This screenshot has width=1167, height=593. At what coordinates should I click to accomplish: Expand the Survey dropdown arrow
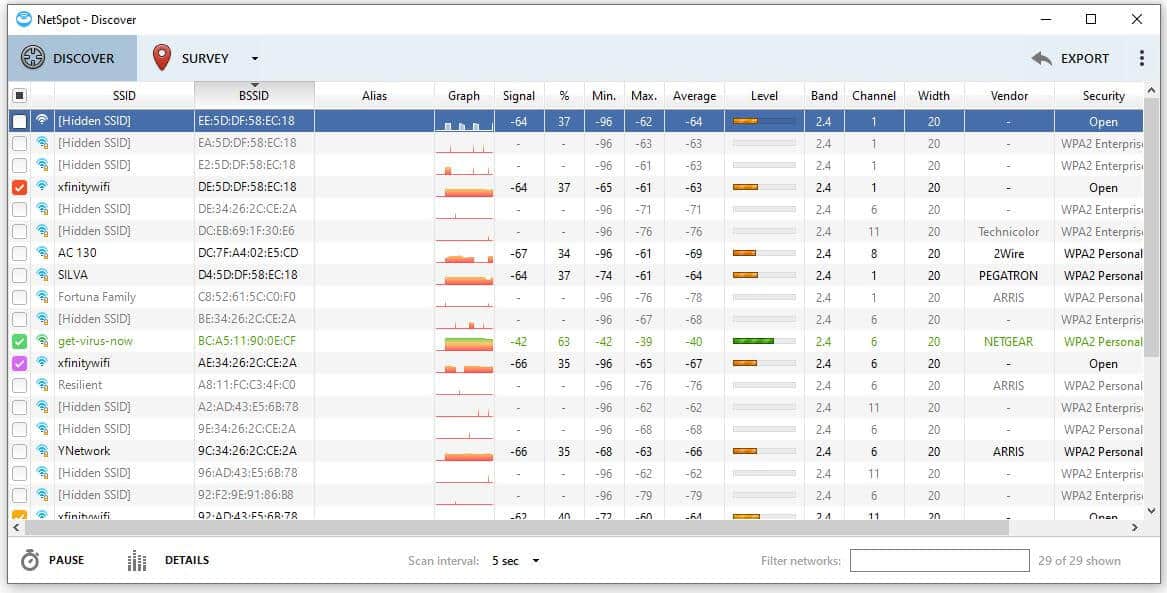tap(254, 59)
